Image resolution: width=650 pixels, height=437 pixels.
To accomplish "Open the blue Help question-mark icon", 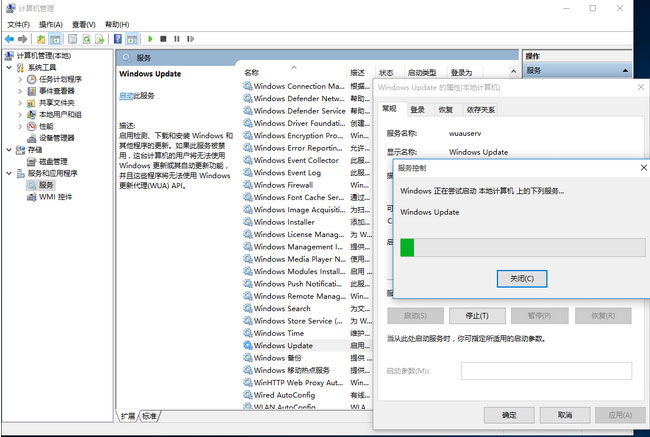I will click(x=118, y=39).
